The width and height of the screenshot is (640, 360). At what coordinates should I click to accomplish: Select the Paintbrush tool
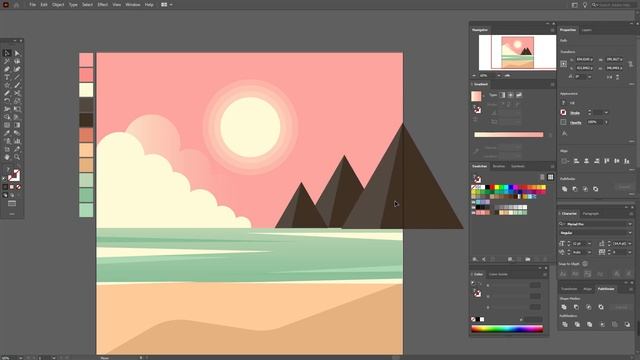click(17, 85)
